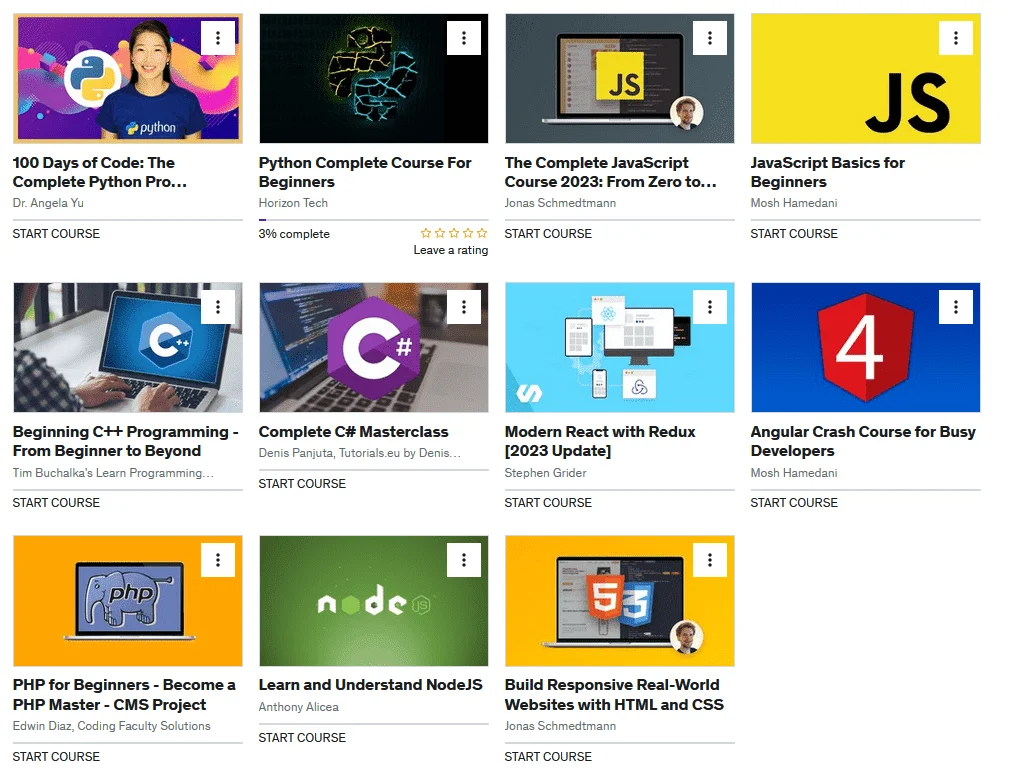The image size is (1033, 771).
Task: Click the '3% complete' text
Action: pyautogui.click(x=294, y=234)
